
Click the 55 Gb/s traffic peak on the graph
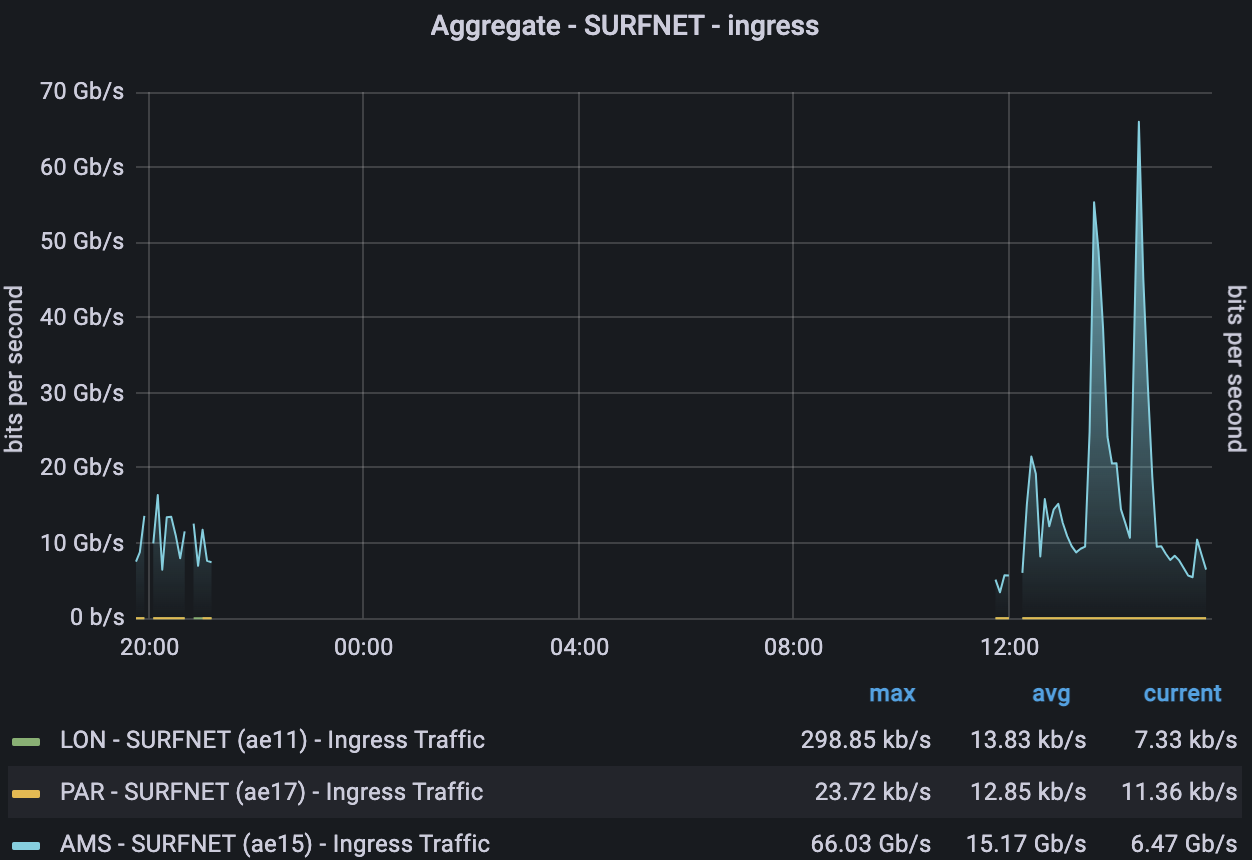(x=1094, y=203)
